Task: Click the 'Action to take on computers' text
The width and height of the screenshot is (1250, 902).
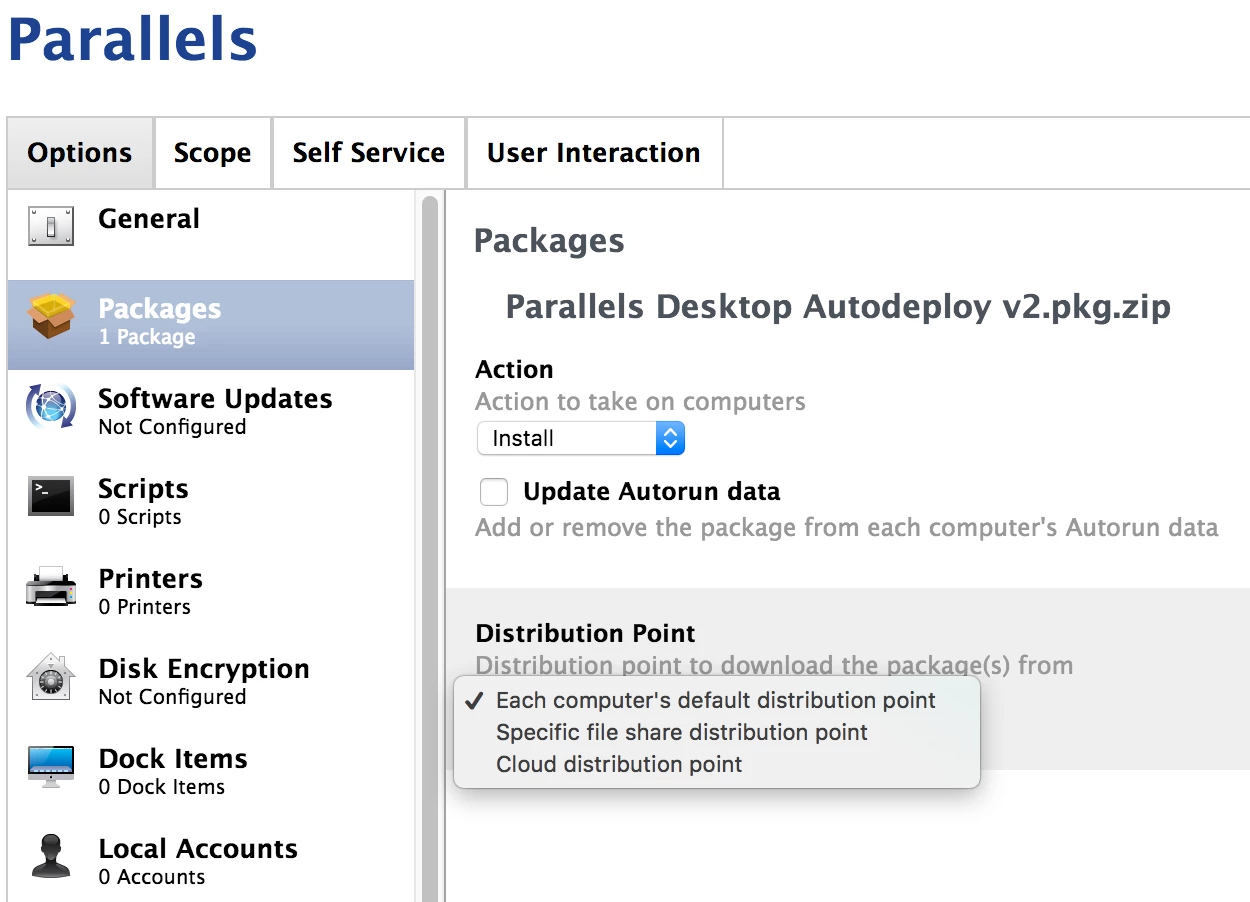Action: 640,402
